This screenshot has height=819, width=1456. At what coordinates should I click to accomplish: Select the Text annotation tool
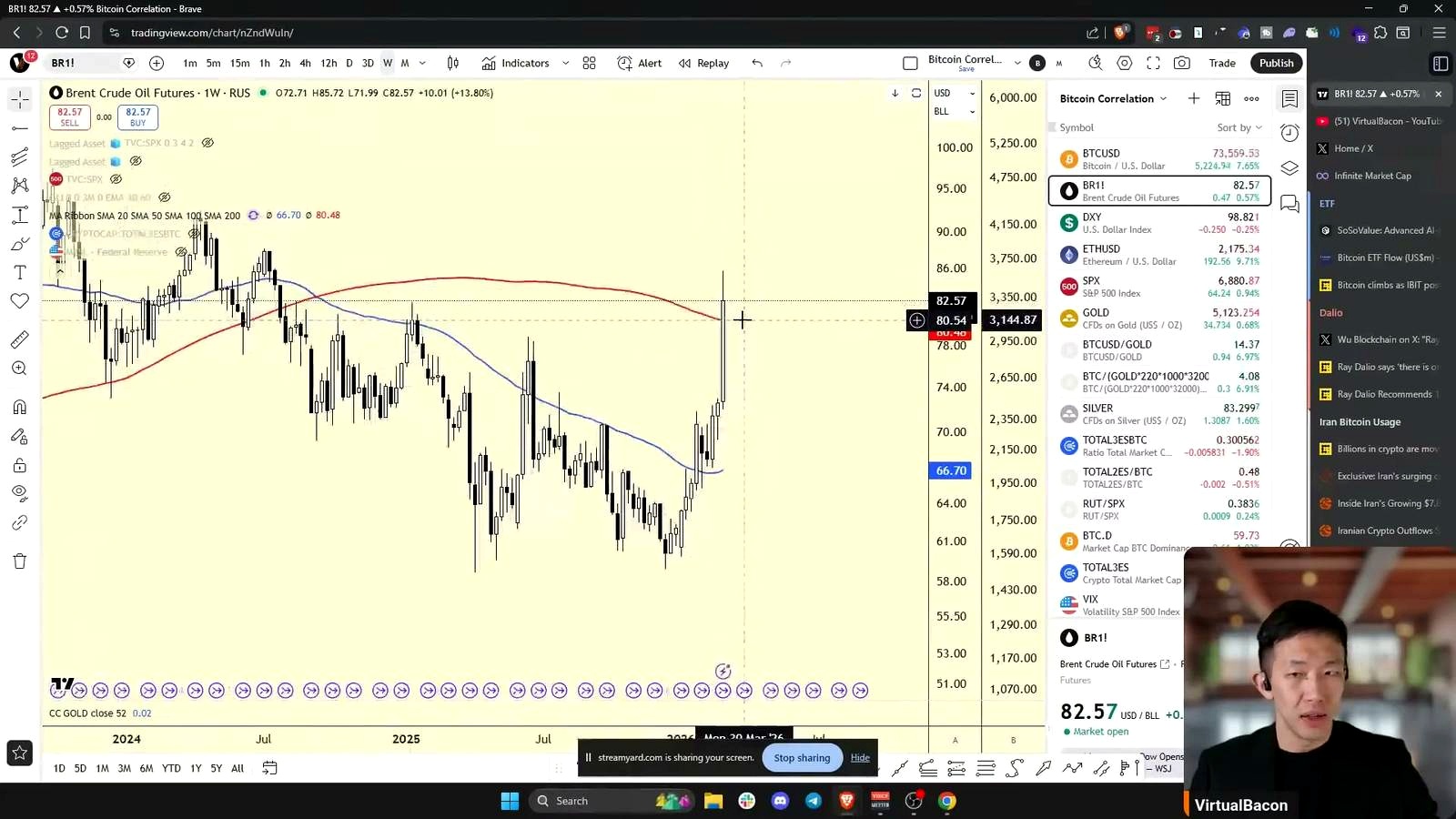click(x=20, y=272)
